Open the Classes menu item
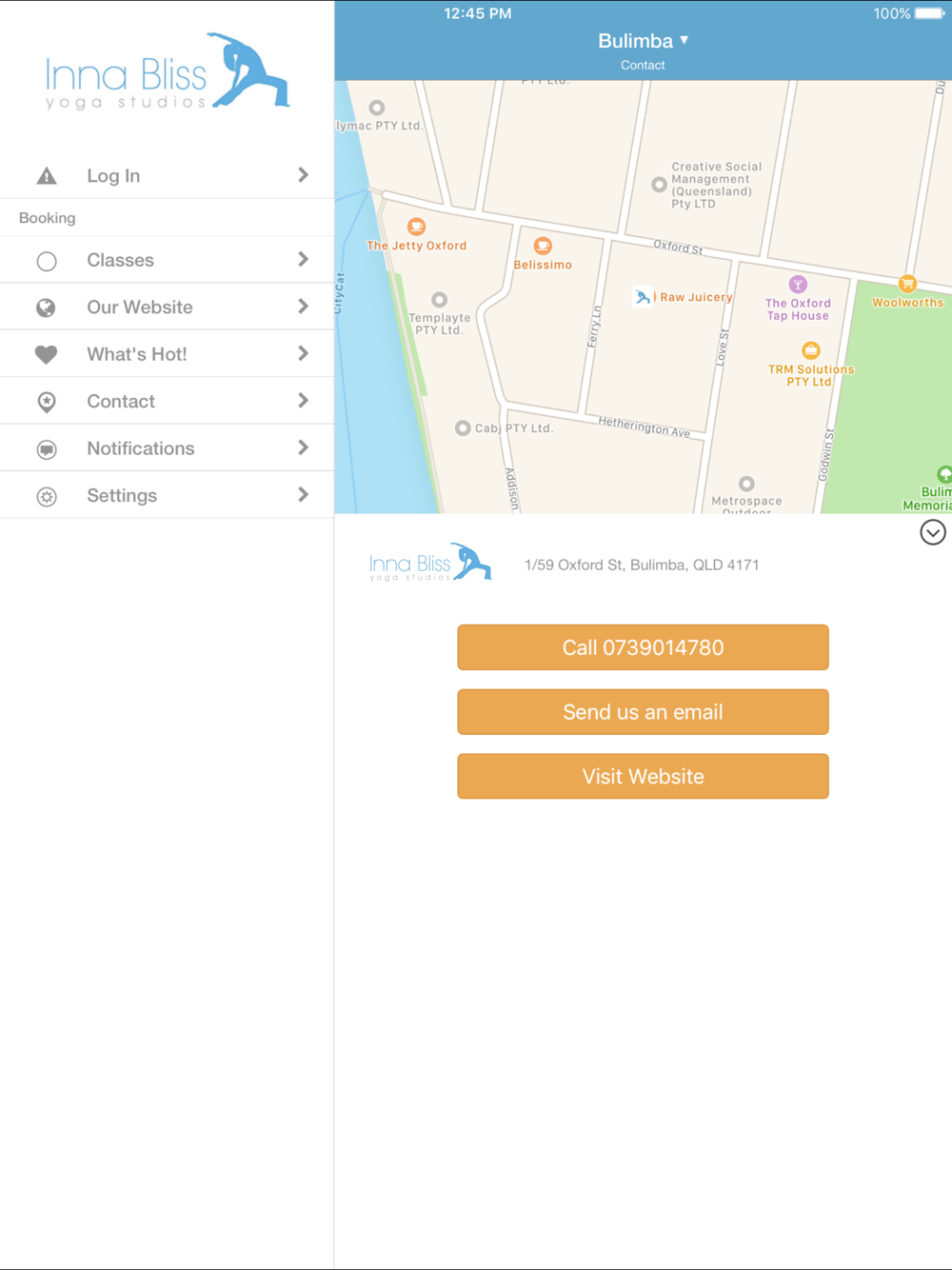952x1270 pixels. [167, 260]
